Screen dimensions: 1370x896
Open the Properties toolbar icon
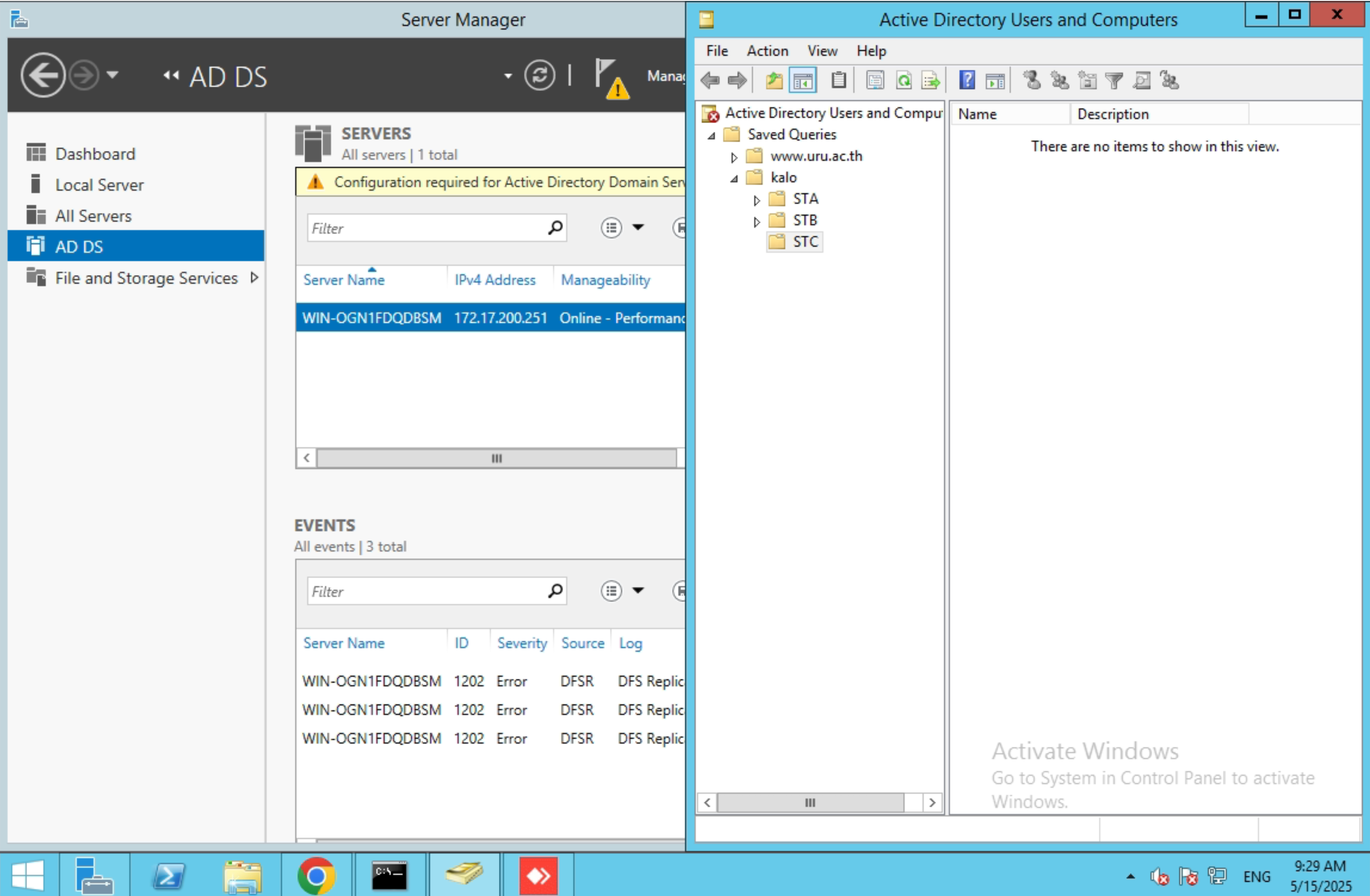[875, 81]
